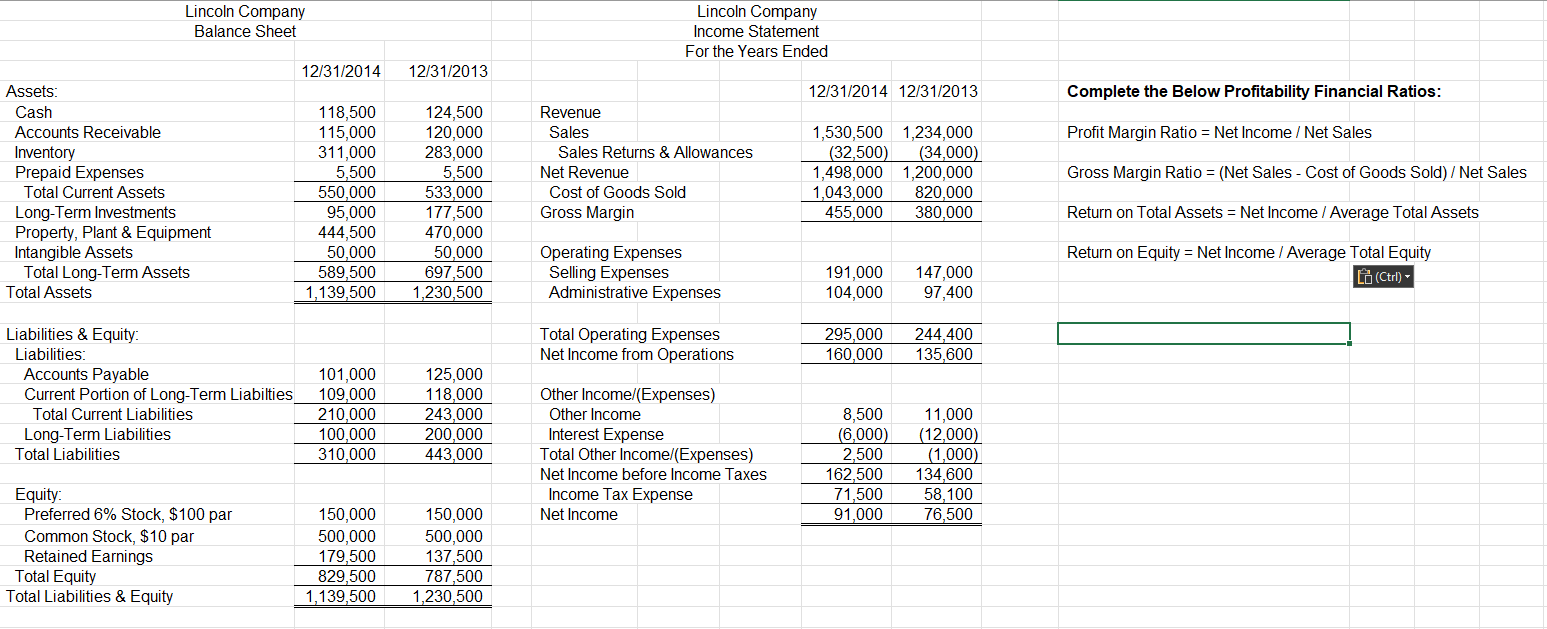Click the Long-Term Investments label
This screenshot has width=1547, height=629.
pos(95,212)
